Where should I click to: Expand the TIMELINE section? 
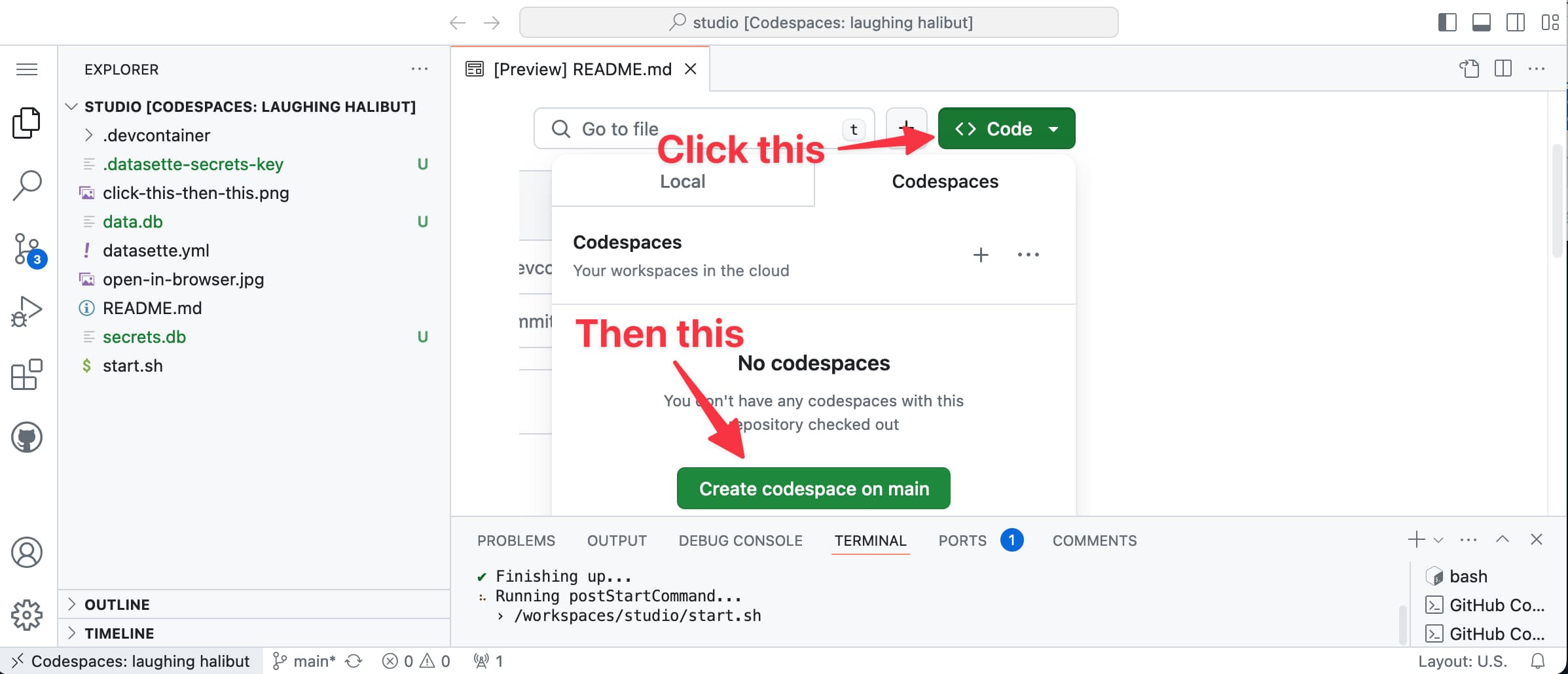tap(254, 633)
